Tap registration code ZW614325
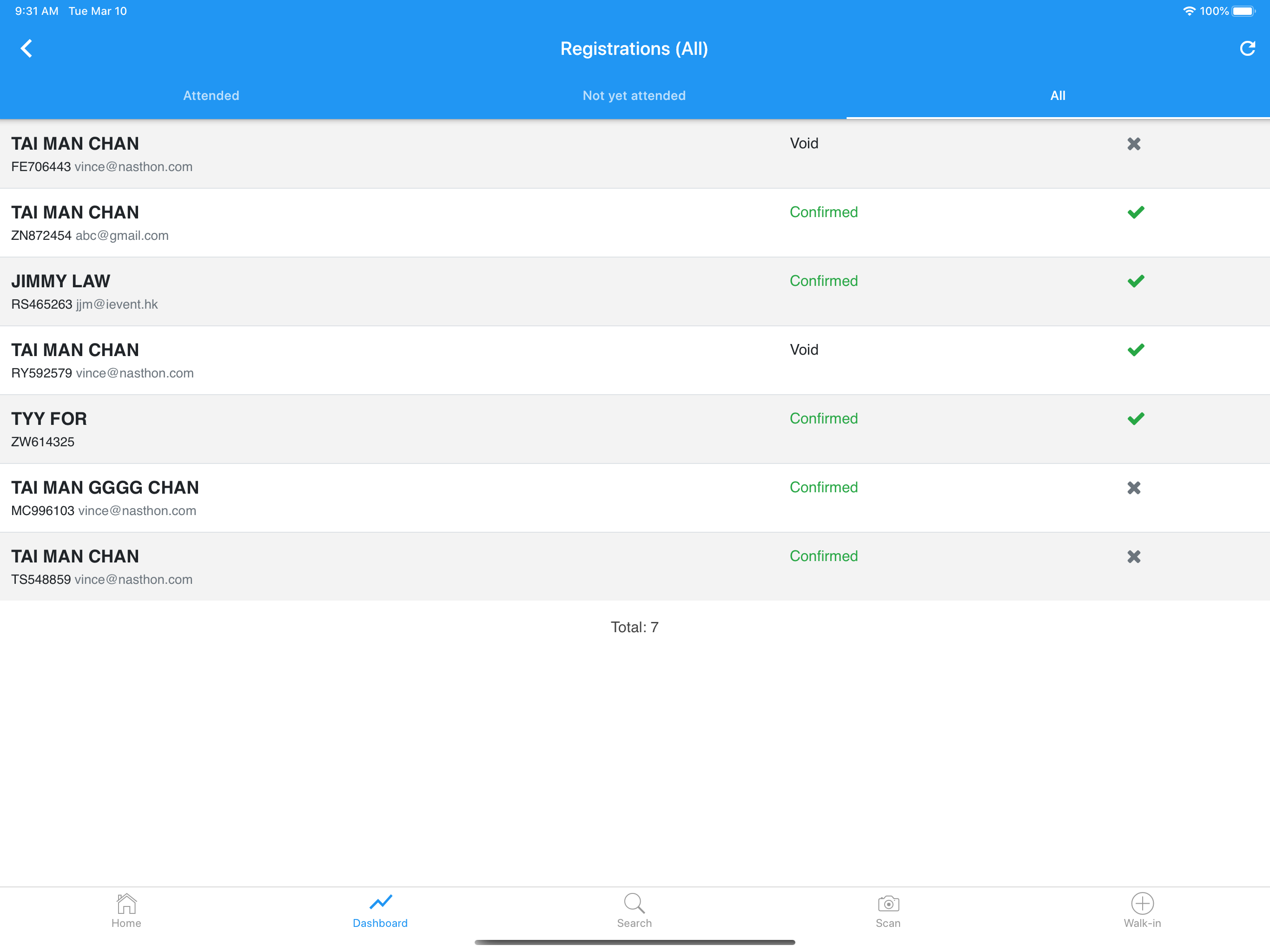 (x=43, y=442)
